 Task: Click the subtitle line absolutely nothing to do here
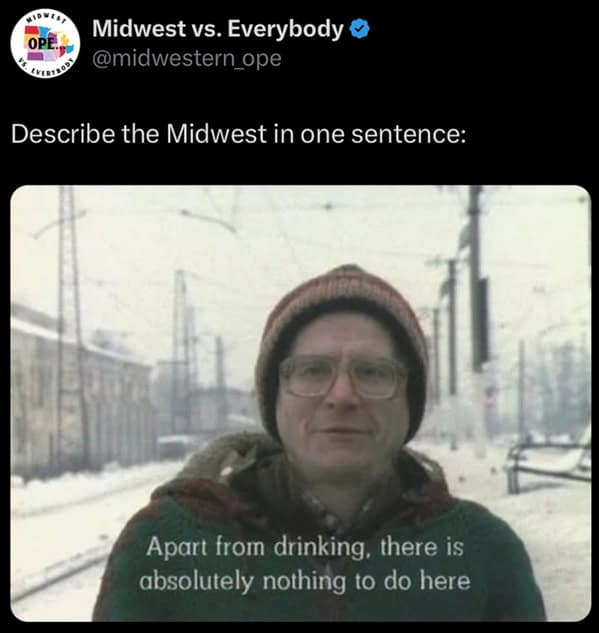[305, 581]
